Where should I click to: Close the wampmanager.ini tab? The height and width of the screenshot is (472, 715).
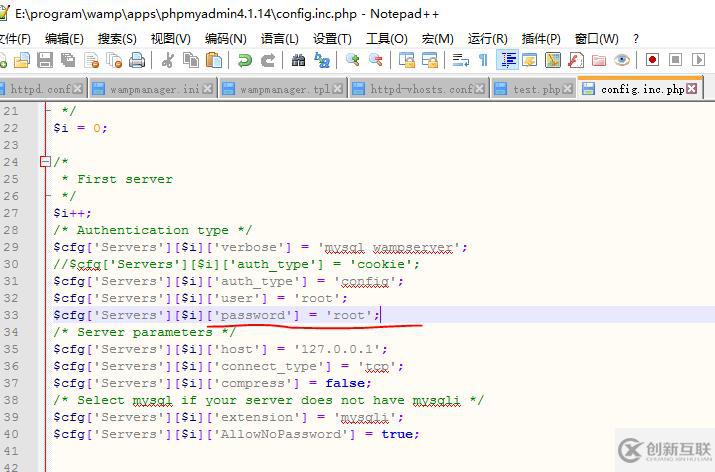207,89
